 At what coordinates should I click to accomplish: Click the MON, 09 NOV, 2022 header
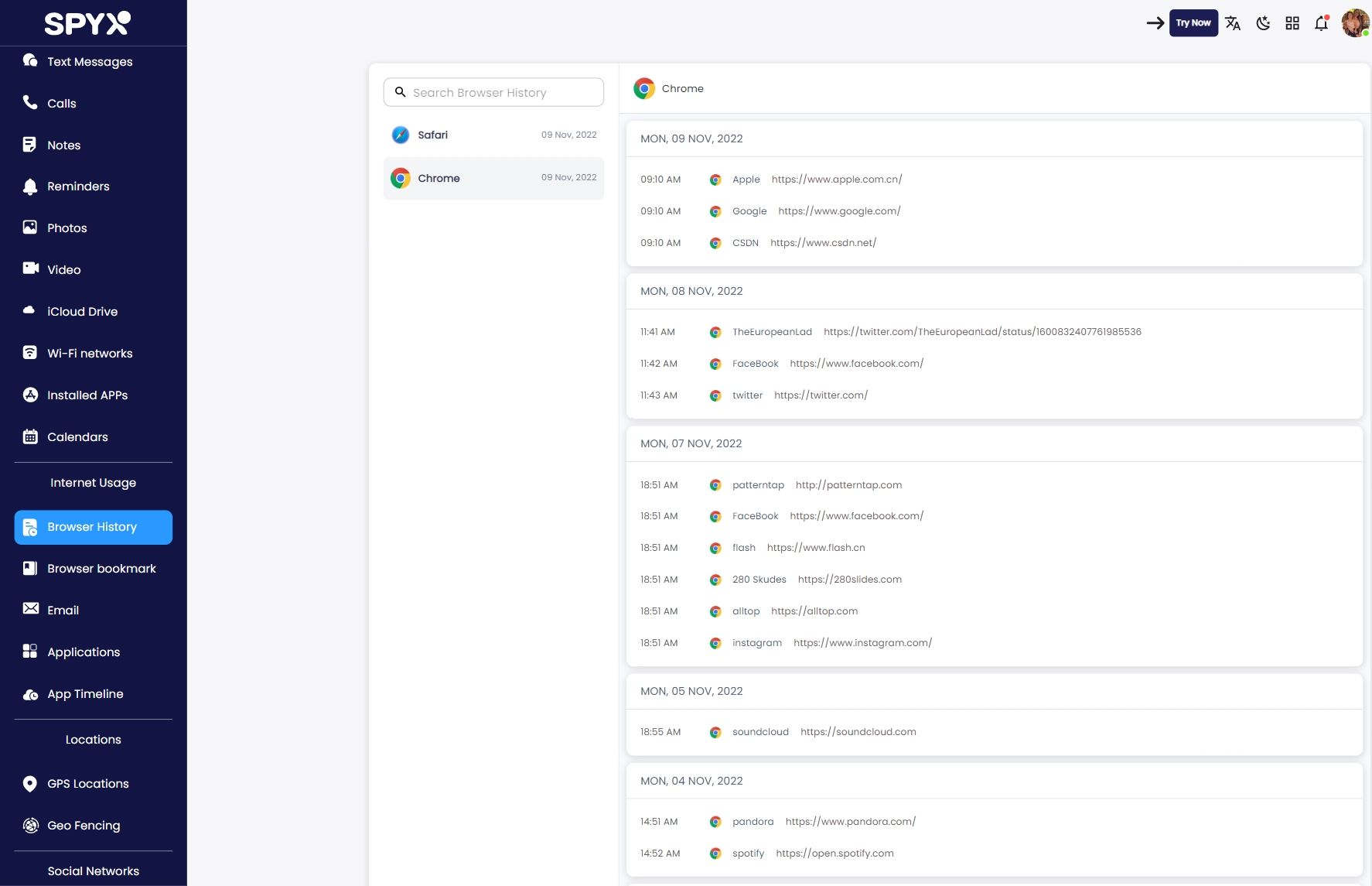pos(691,139)
